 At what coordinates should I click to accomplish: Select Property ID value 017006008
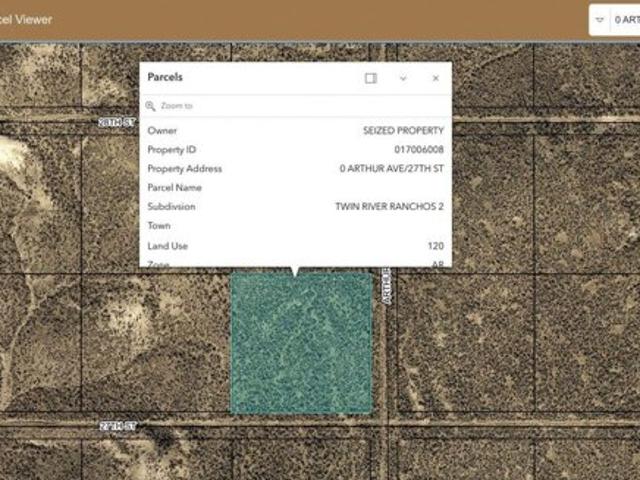point(418,150)
